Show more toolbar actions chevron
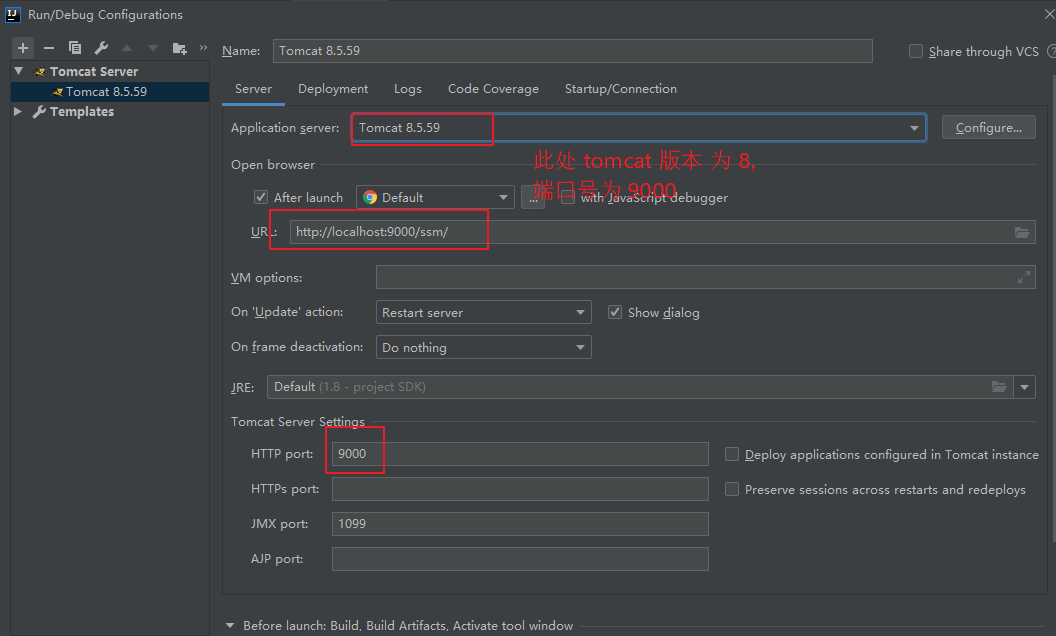 tap(203, 47)
